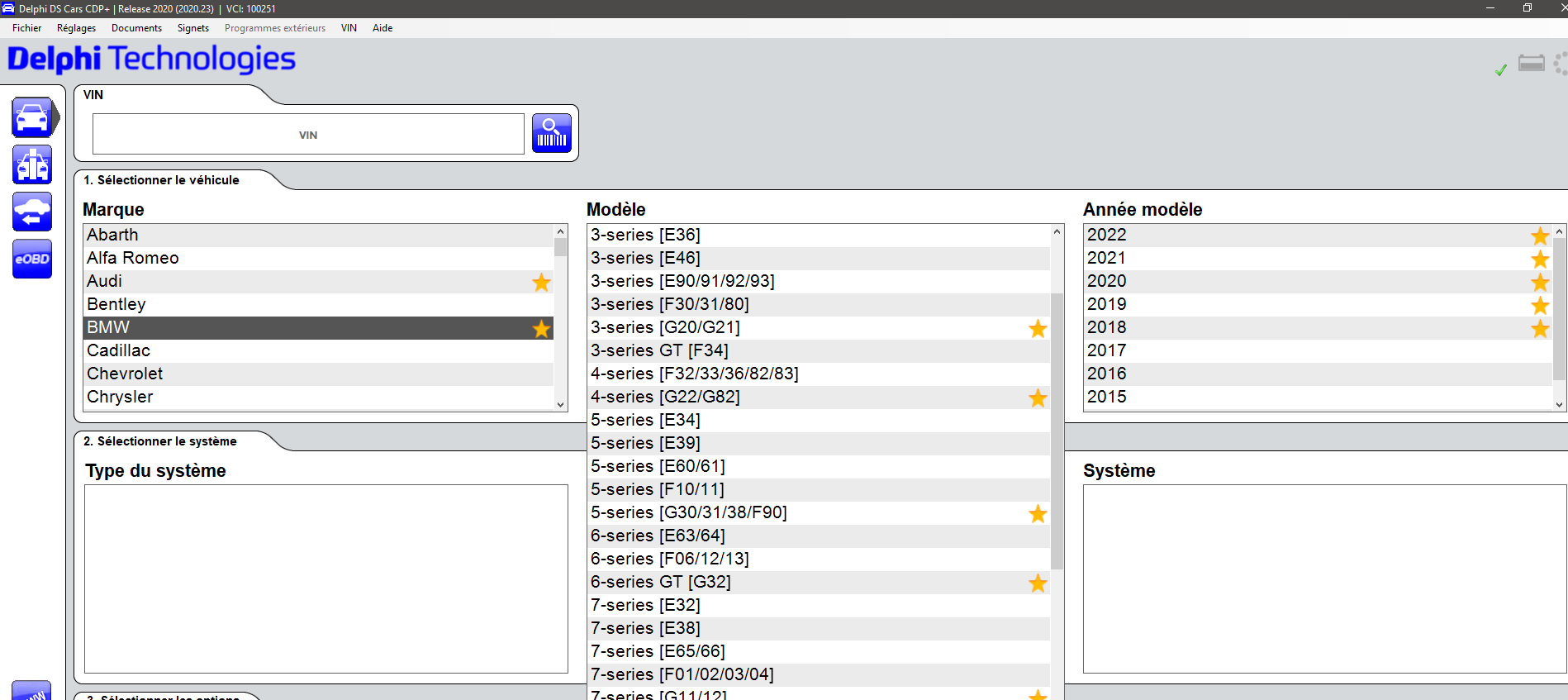The image size is (1568, 700).
Task: Choose model year 2016
Action: (x=1318, y=374)
